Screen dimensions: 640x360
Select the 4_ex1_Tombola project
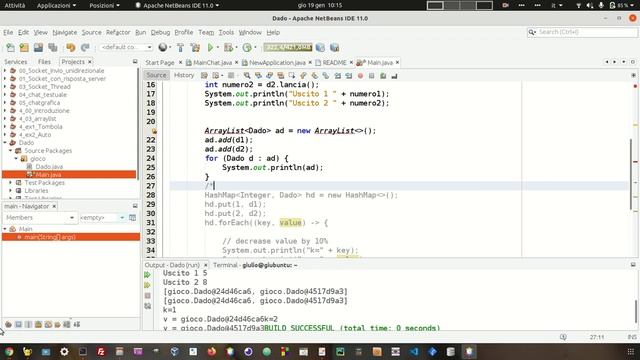pyautogui.click(x=40, y=127)
